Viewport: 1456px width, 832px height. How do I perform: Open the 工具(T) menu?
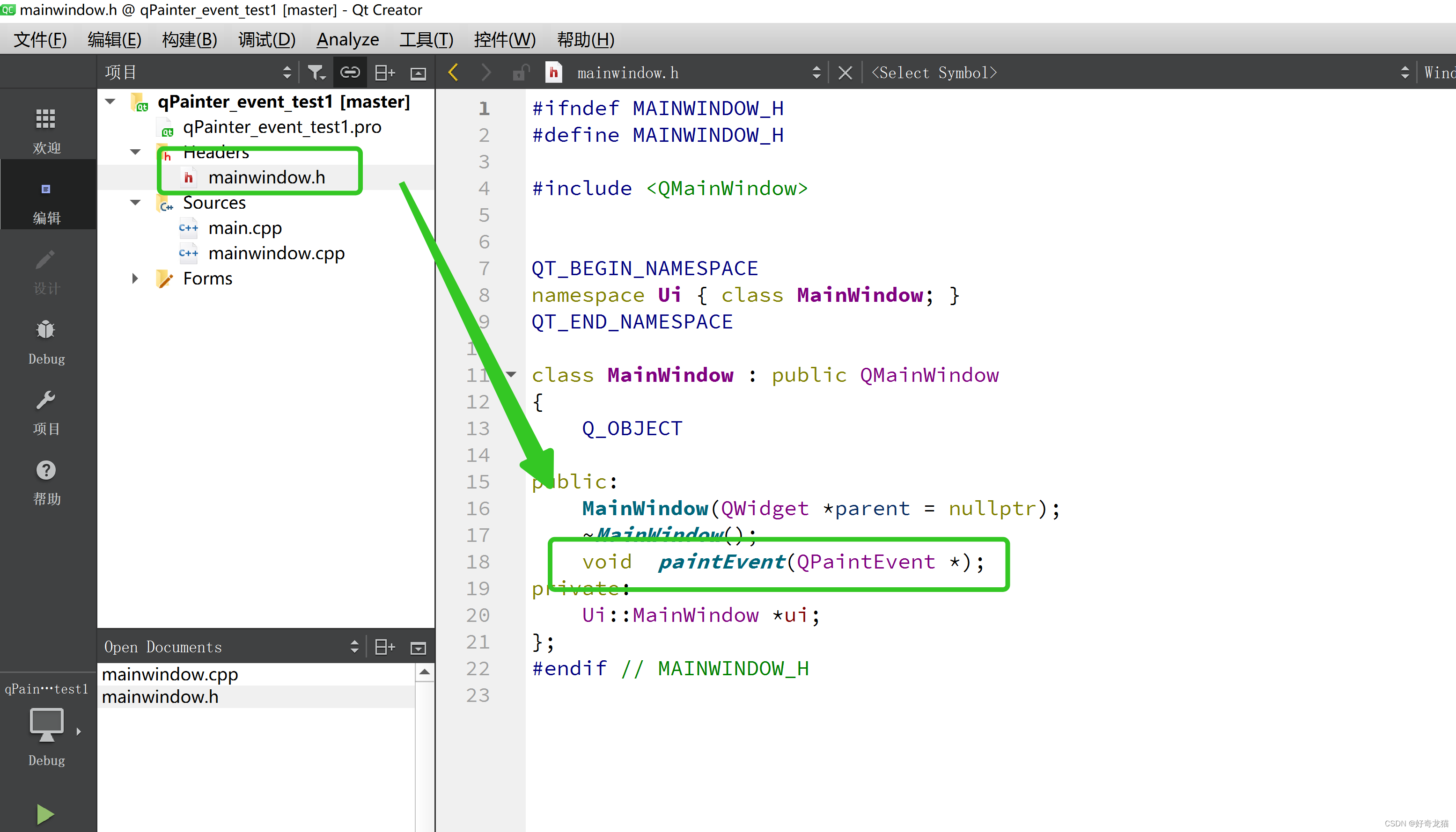(x=427, y=39)
